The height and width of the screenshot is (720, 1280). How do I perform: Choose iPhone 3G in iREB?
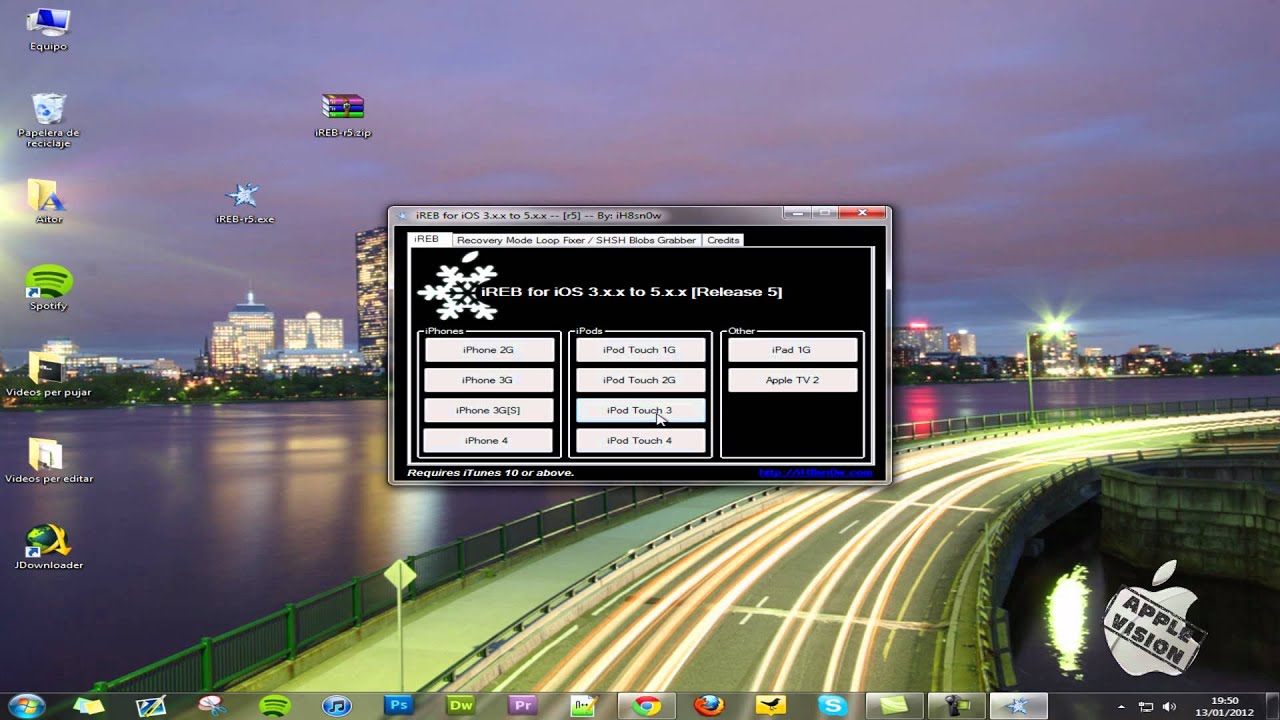(489, 380)
